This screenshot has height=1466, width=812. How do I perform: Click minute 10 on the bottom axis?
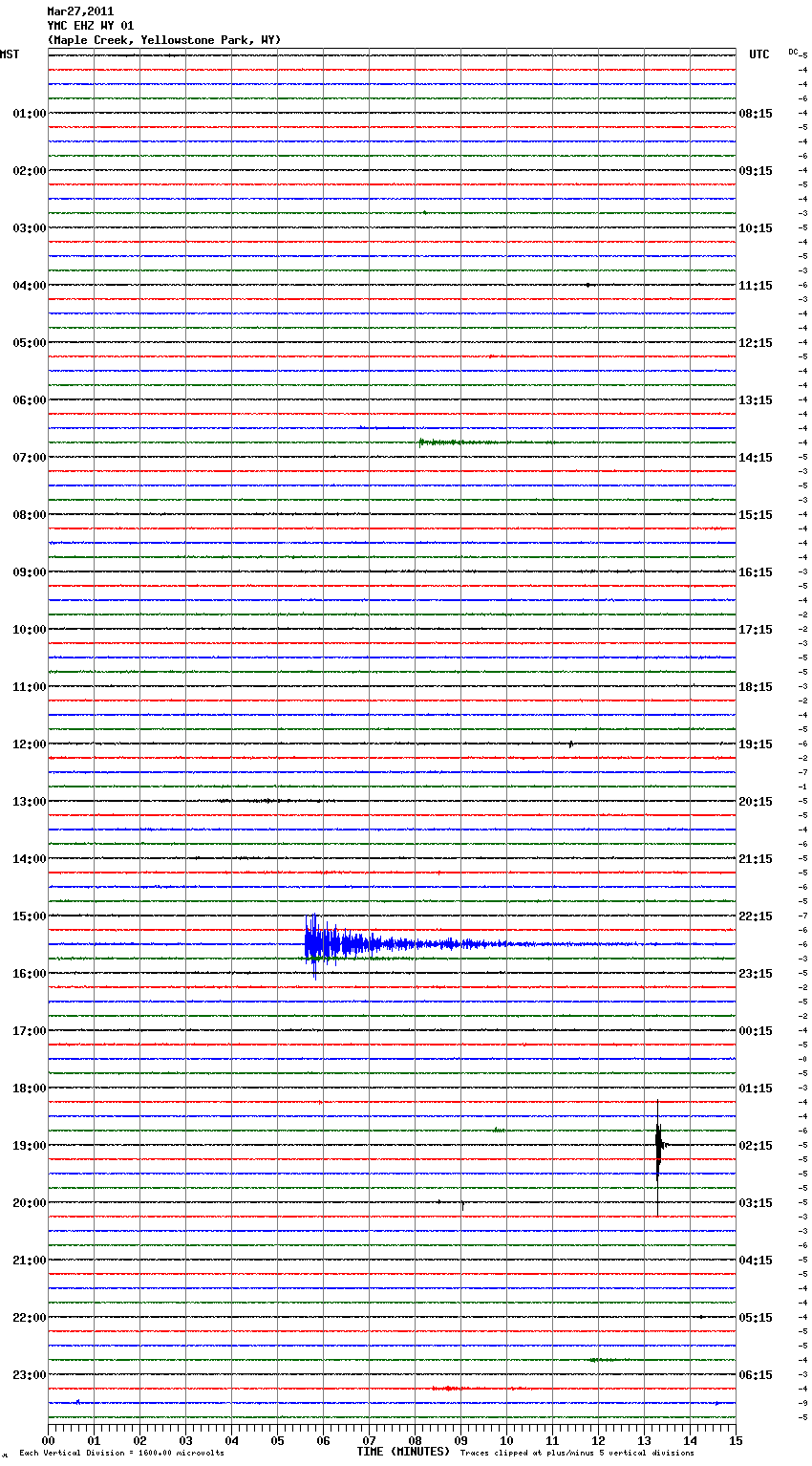506,1440
